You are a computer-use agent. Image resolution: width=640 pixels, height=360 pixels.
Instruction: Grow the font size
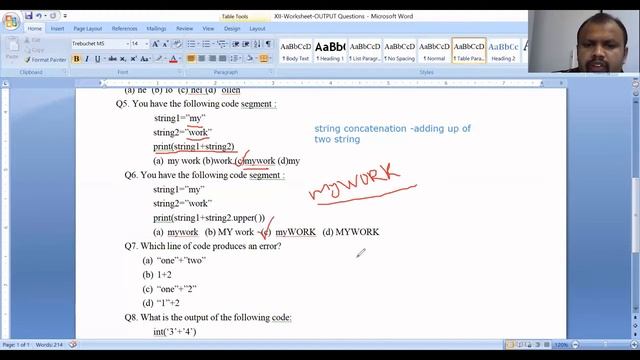tap(155, 44)
